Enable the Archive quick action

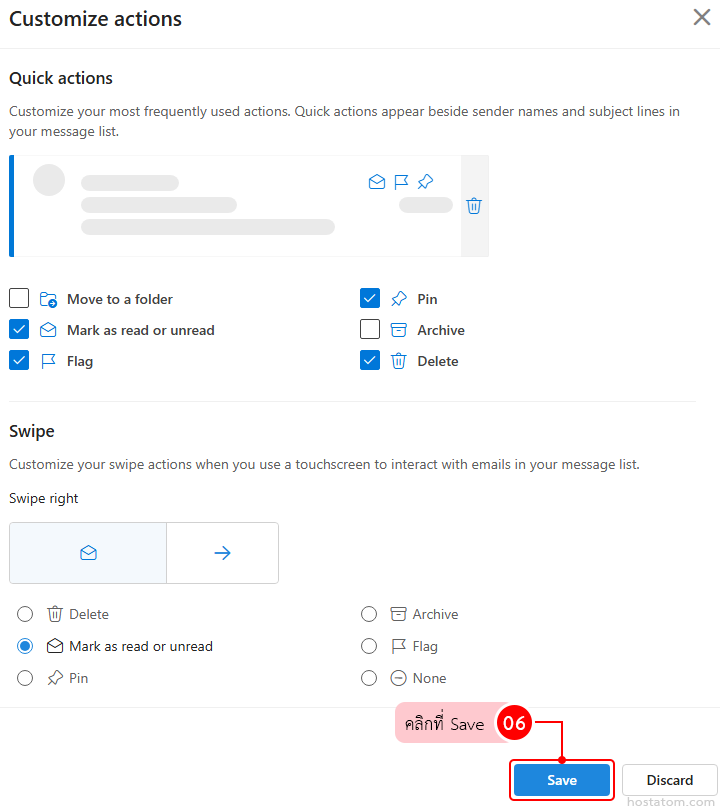tap(370, 329)
